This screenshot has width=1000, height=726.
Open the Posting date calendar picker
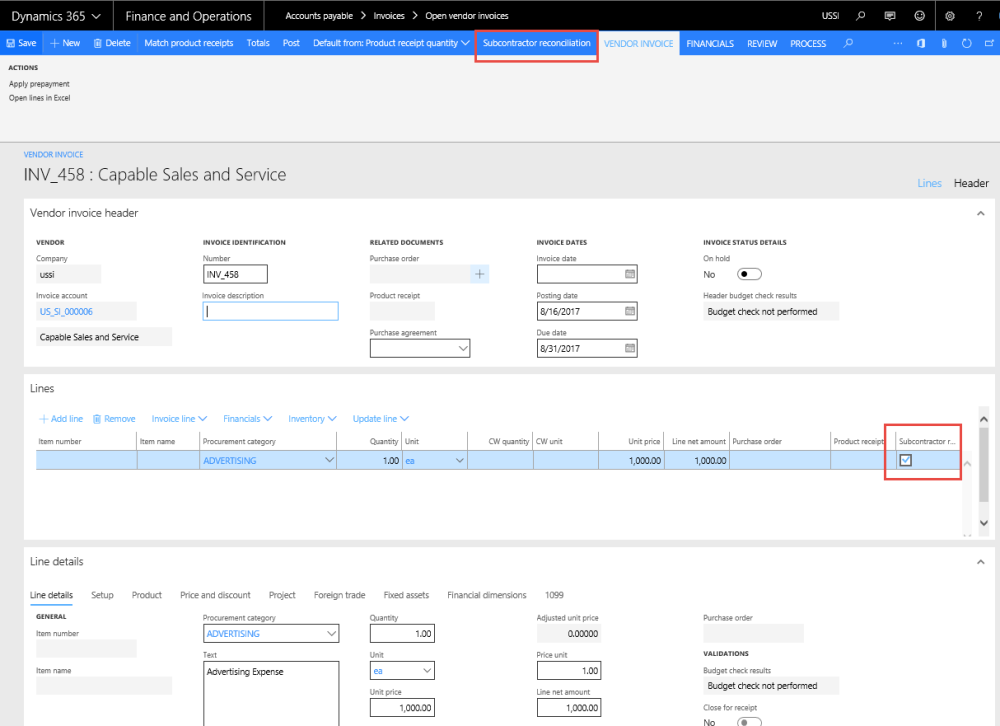pos(629,311)
